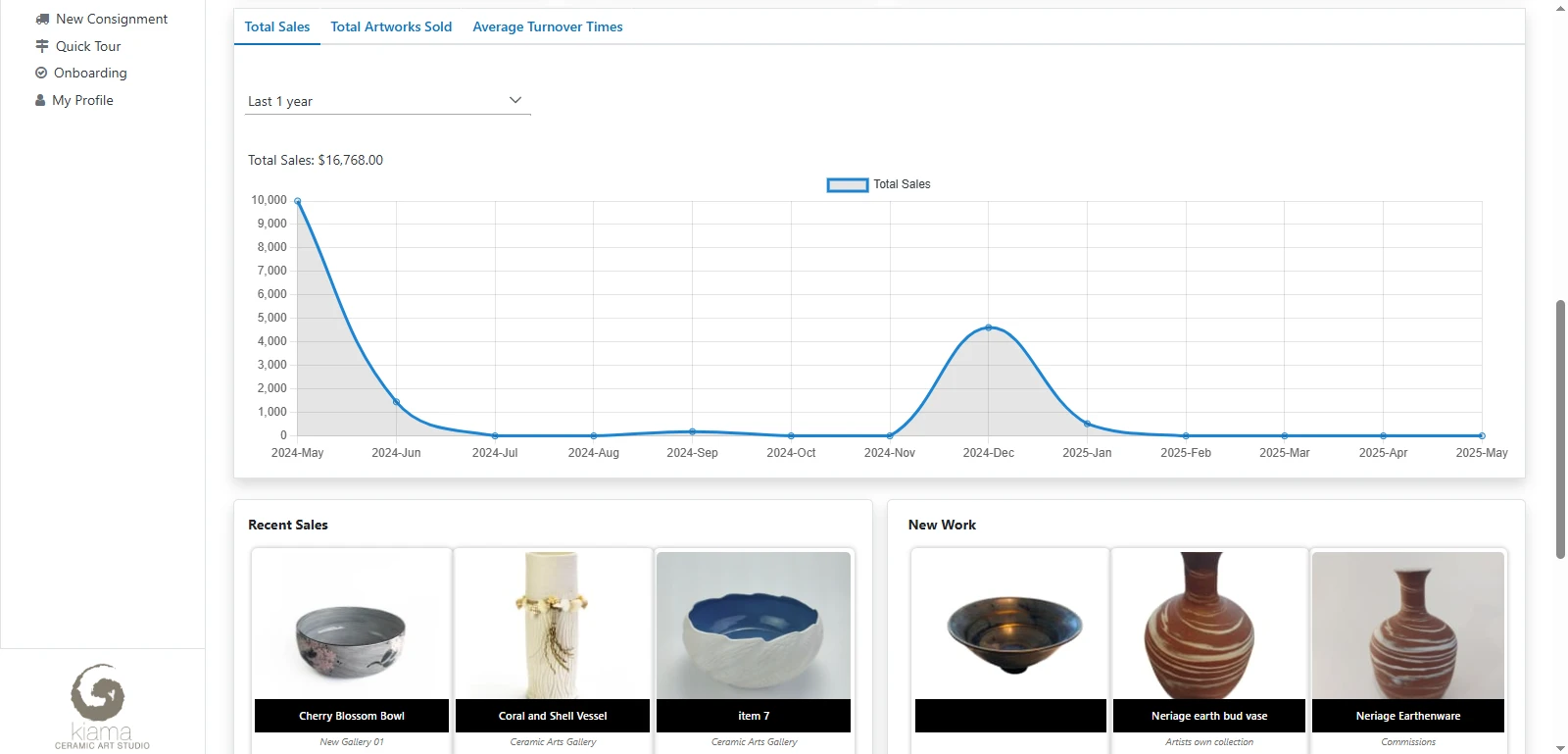Open the Last 1 year dropdown
This screenshot has height=754, width=1568.
387,101
